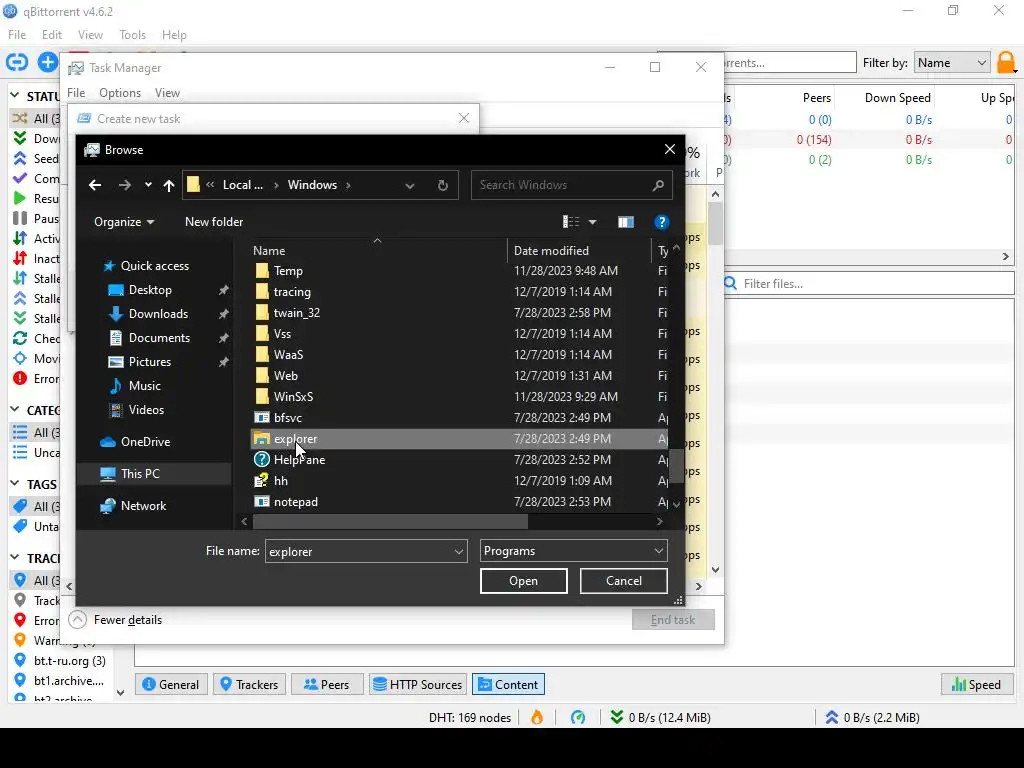Image resolution: width=1024 pixels, height=768 pixels.
Task: Open qBittorrent Tools menu
Action: pos(133,35)
